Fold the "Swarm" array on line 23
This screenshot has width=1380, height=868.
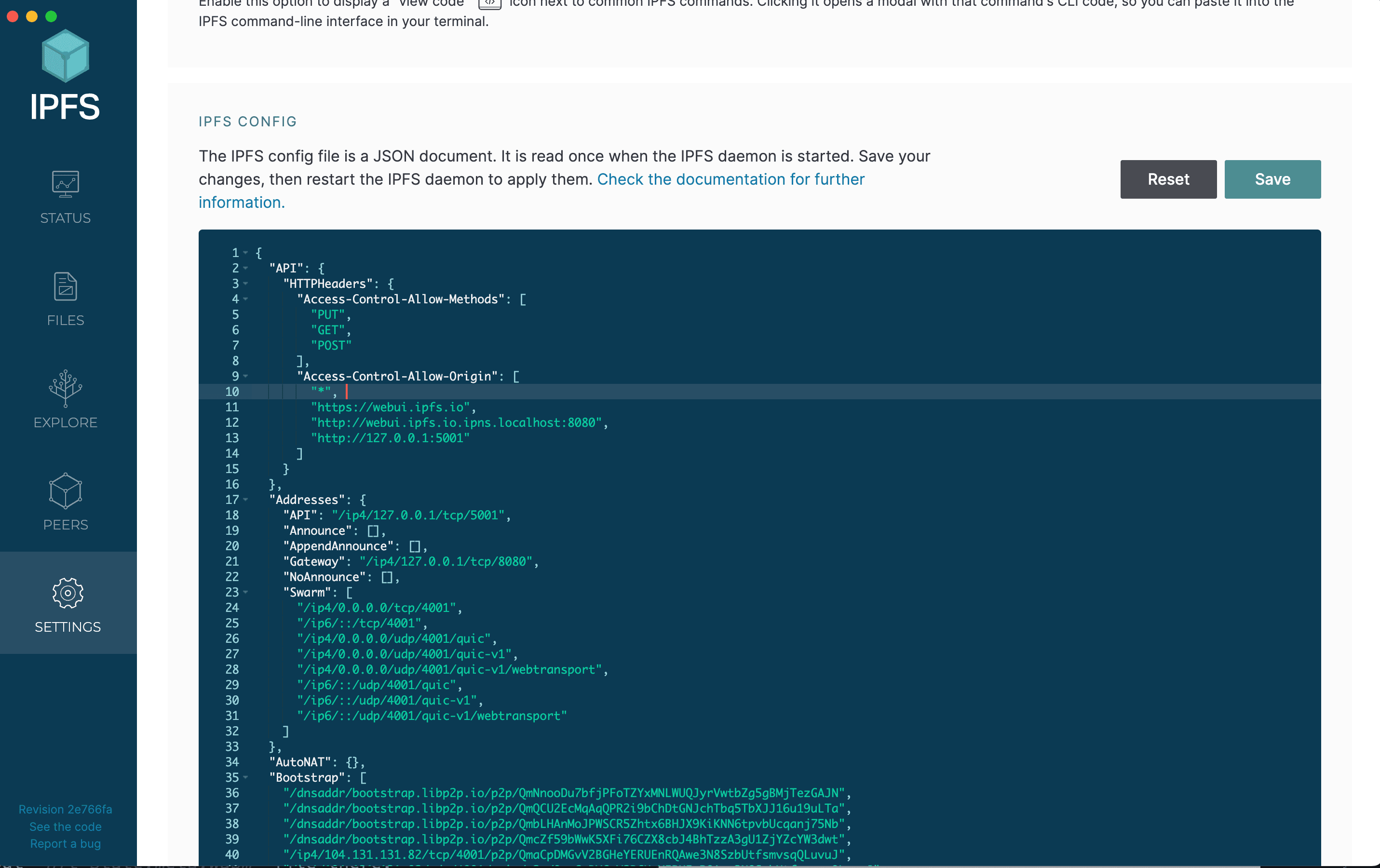click(246, 592)
